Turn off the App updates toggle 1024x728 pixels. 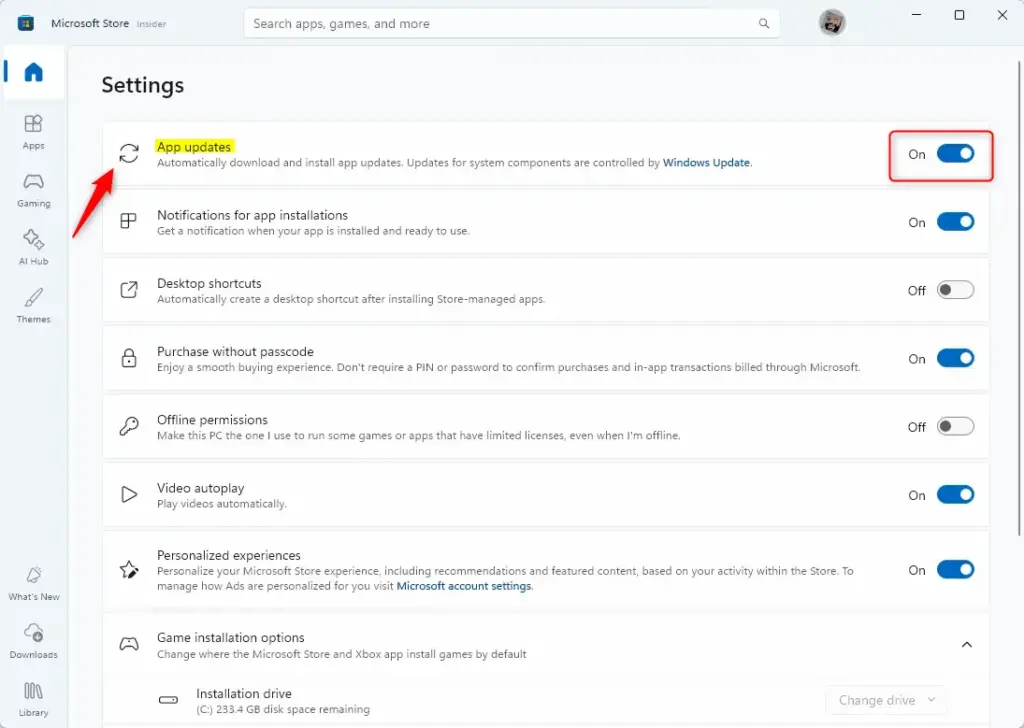[955, 153]
